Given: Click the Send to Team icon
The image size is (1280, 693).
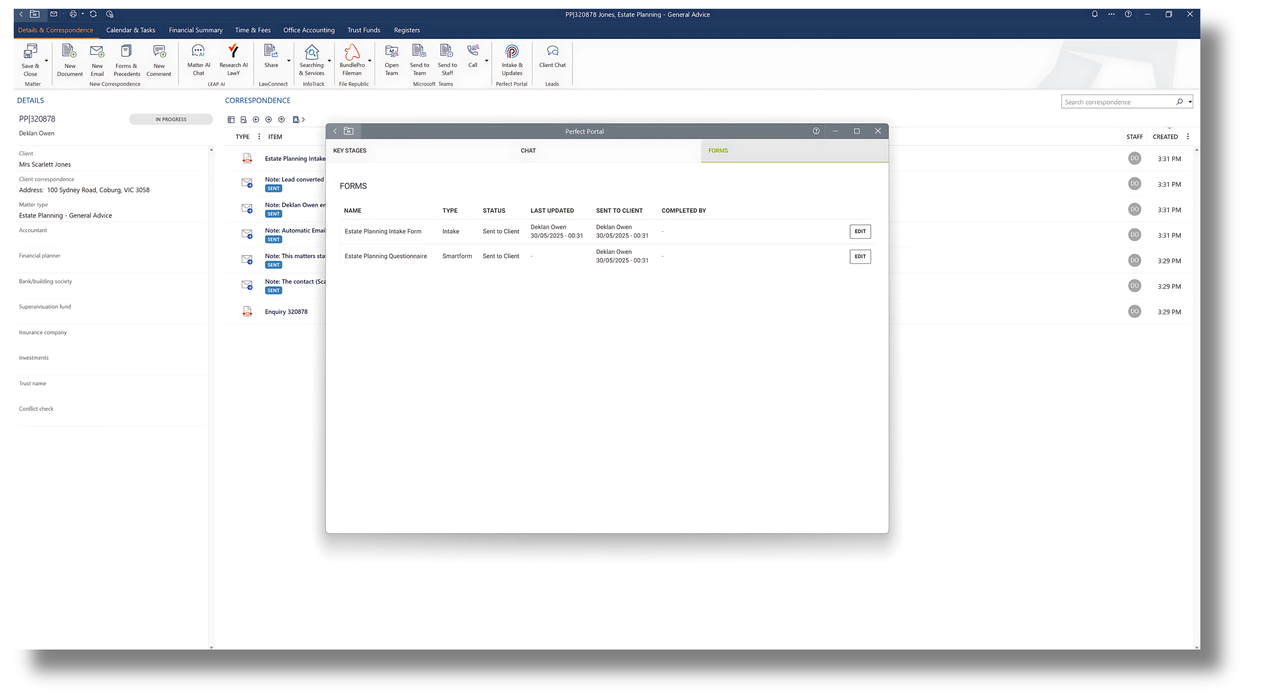Looking at the screenshot, I should [x=419, y=58].
